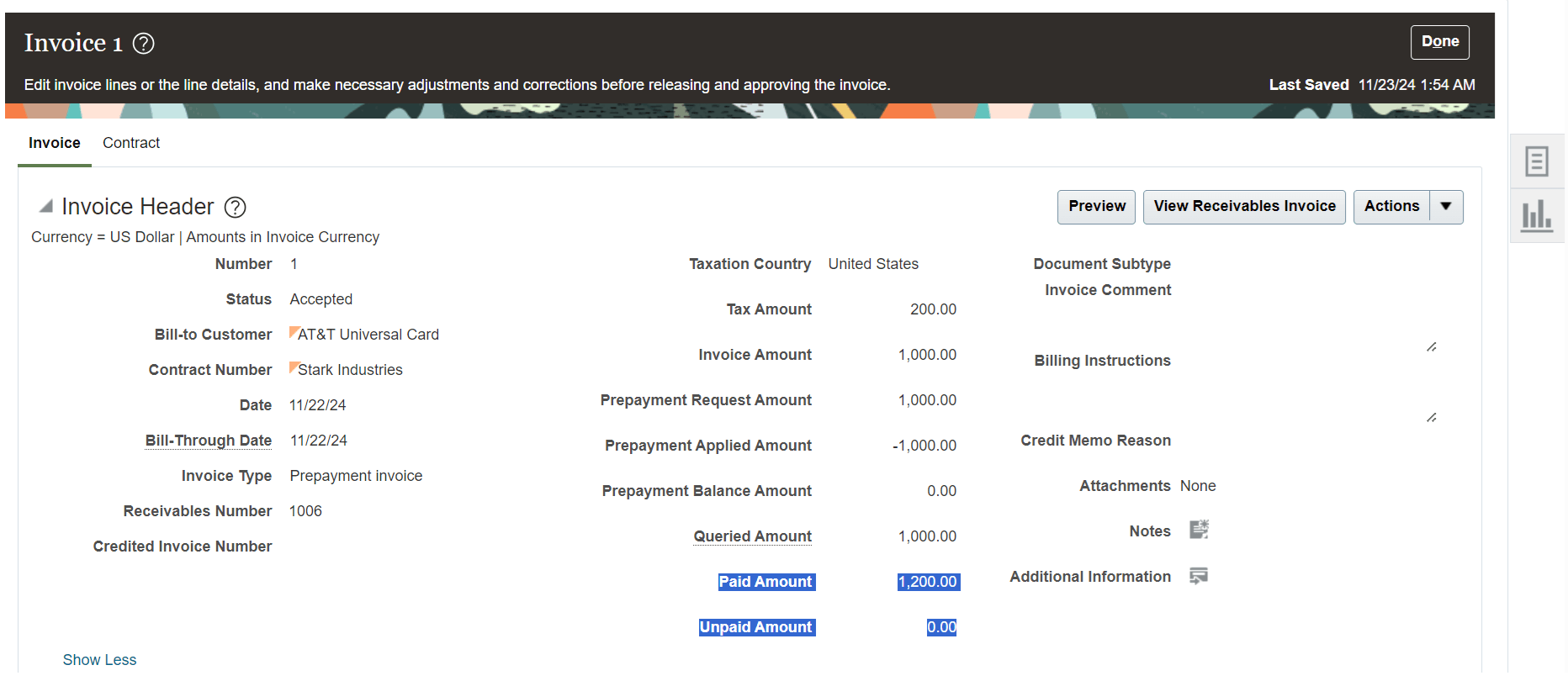Click the Last Saved timestamp
1568x681 pixels.
click(x=1417, y=85)
